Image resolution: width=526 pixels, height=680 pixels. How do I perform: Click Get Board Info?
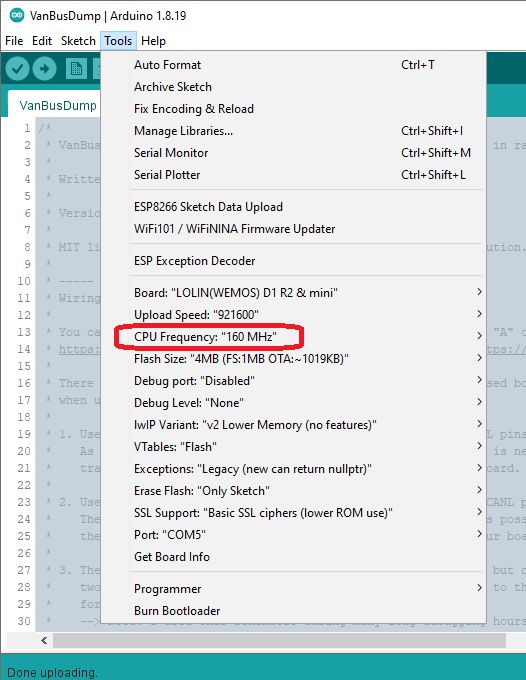[293, 557]
